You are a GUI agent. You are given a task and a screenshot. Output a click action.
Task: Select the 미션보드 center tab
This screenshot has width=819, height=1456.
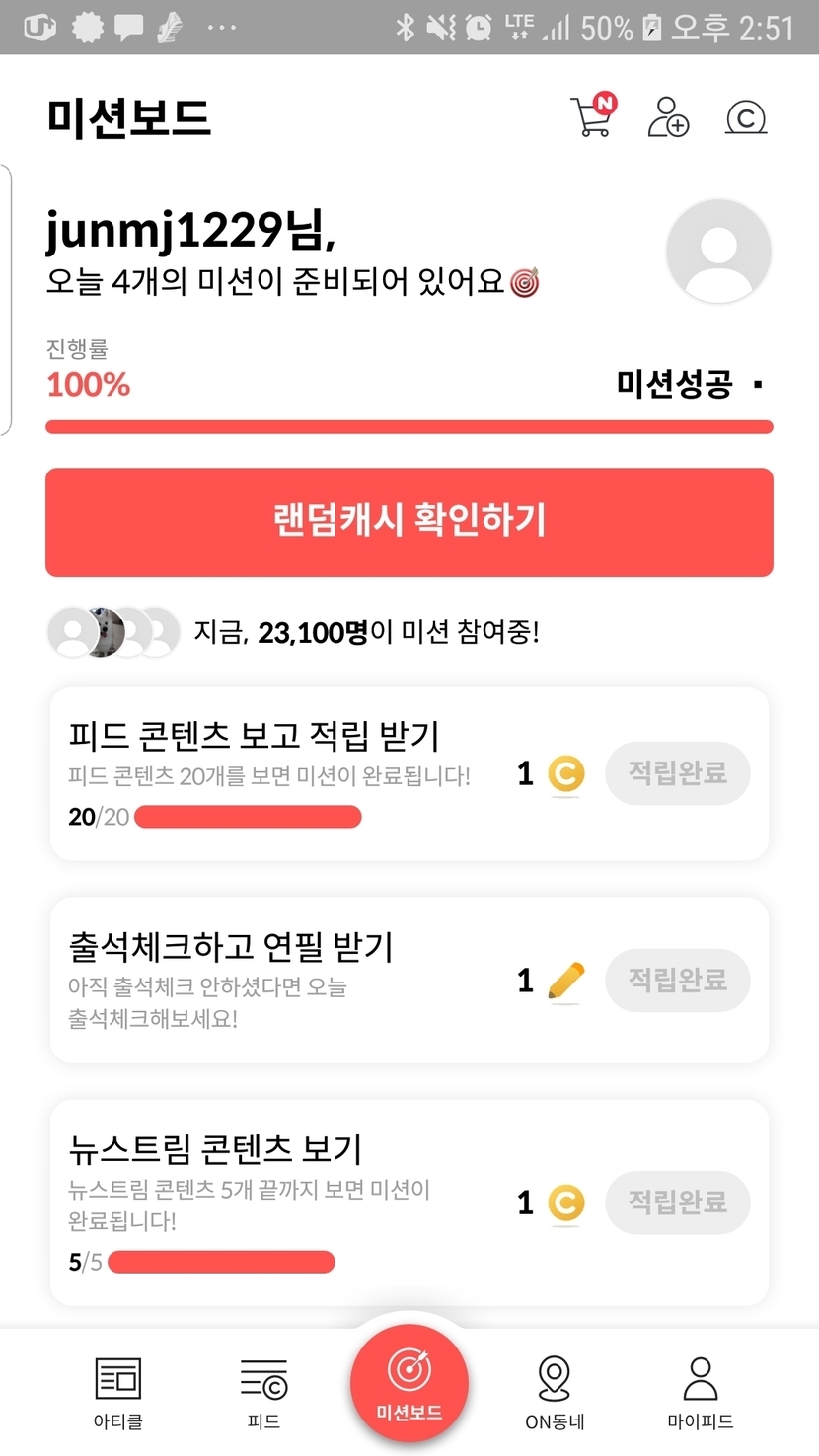point(409,1383)
